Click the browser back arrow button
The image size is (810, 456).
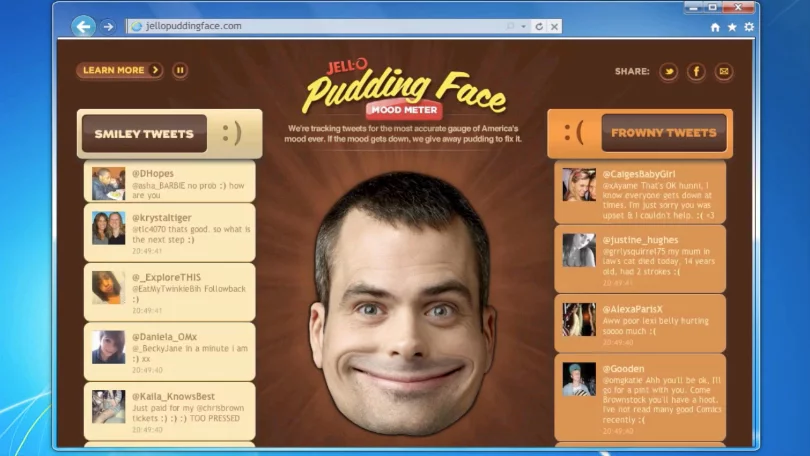(x=84, y=26)
